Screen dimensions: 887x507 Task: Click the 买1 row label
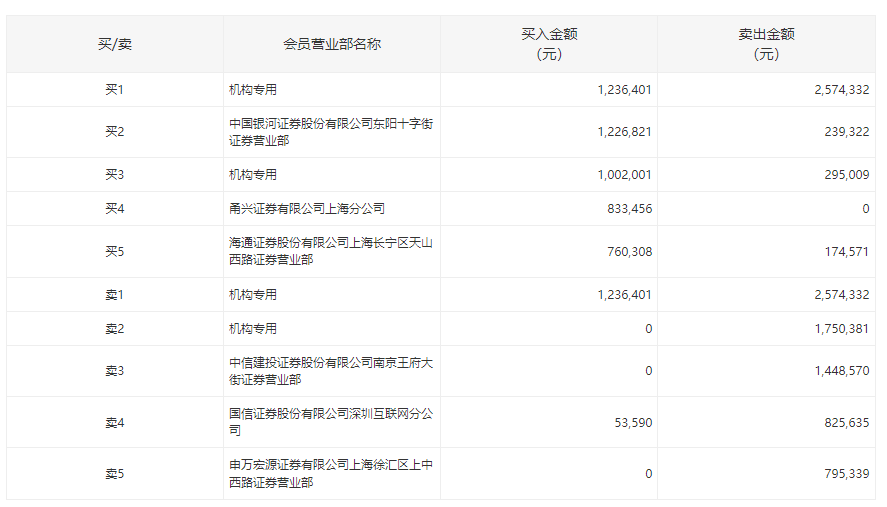coord(114,90)
